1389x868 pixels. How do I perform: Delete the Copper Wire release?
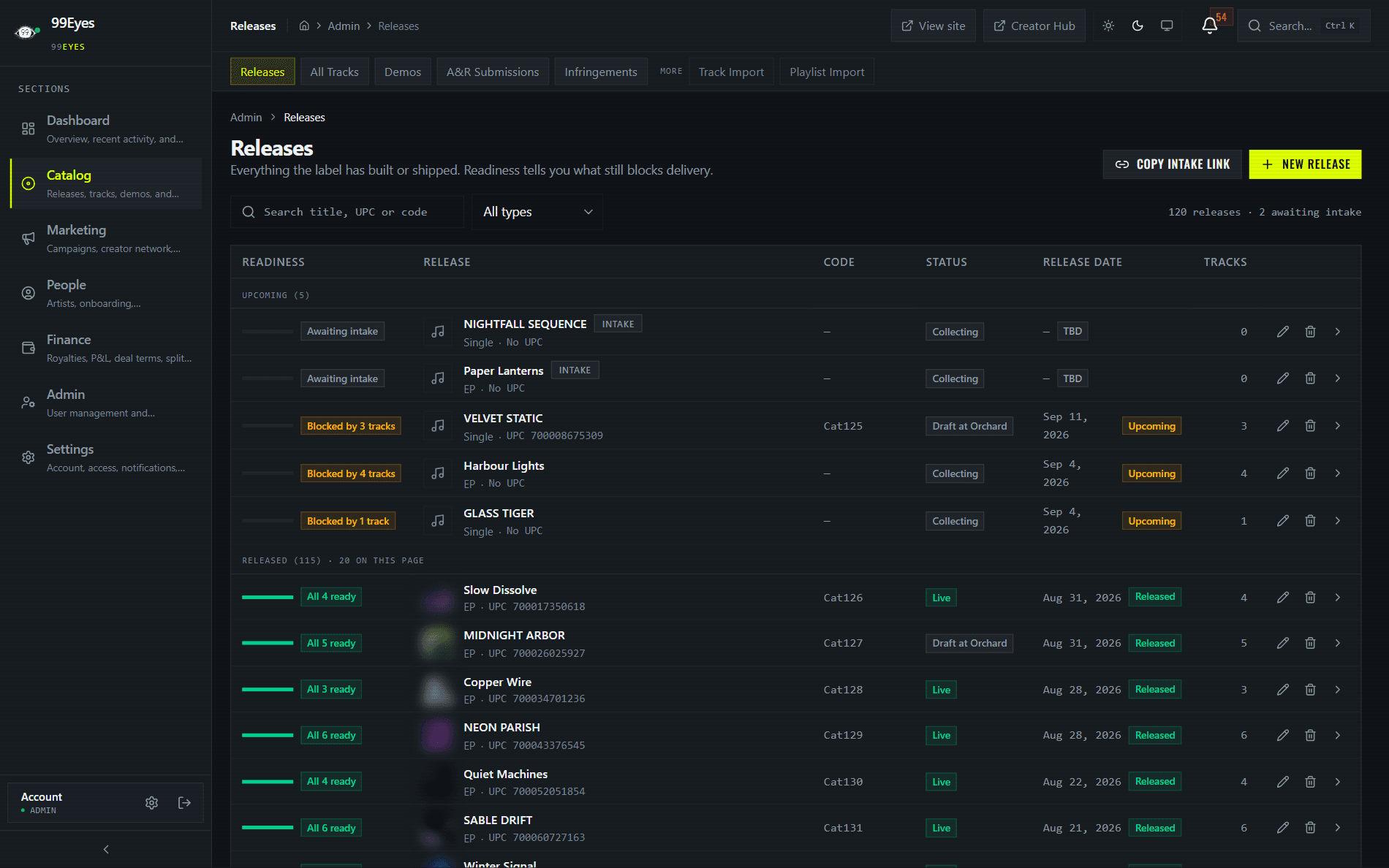(x=1310, y=690)
